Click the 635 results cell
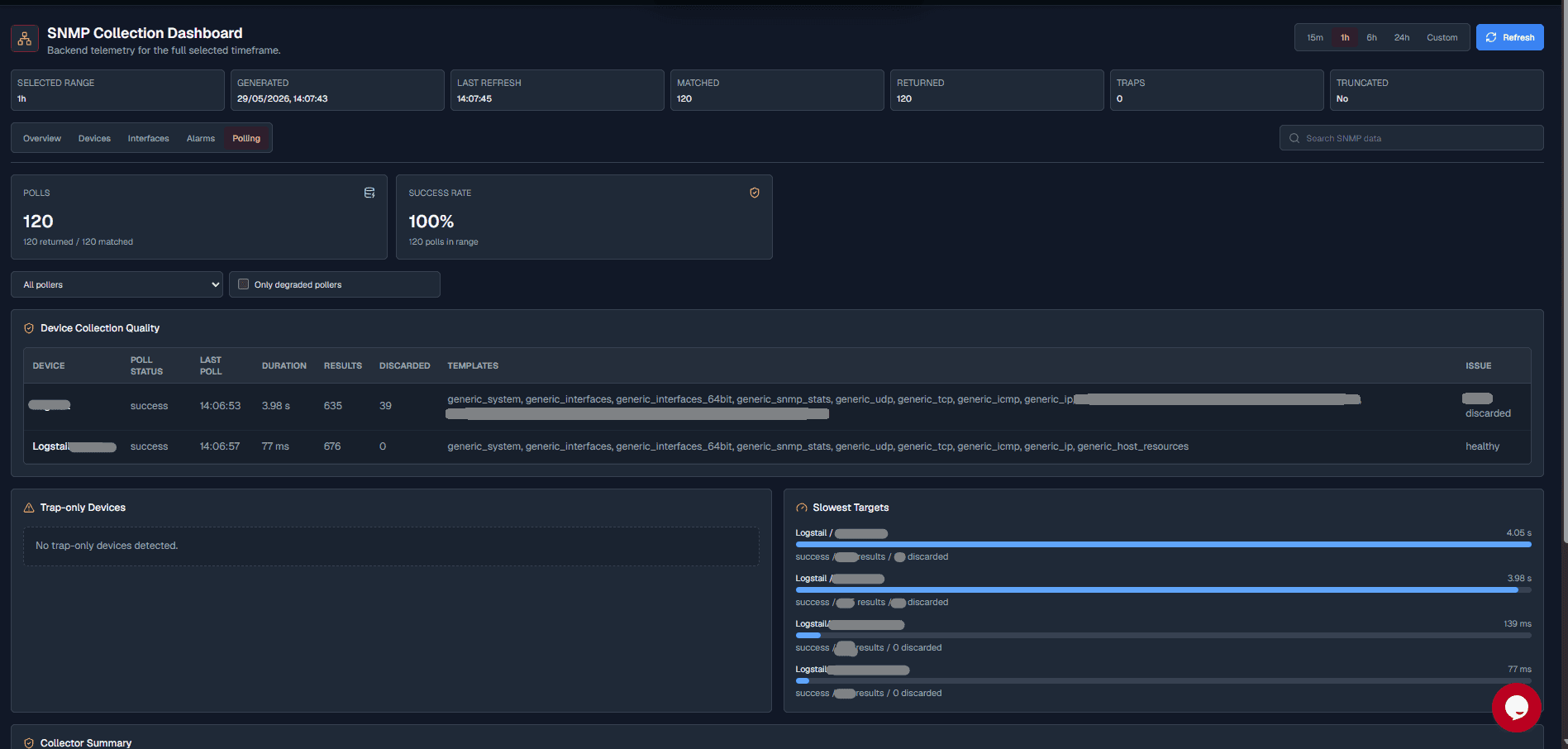 [333, 406]
